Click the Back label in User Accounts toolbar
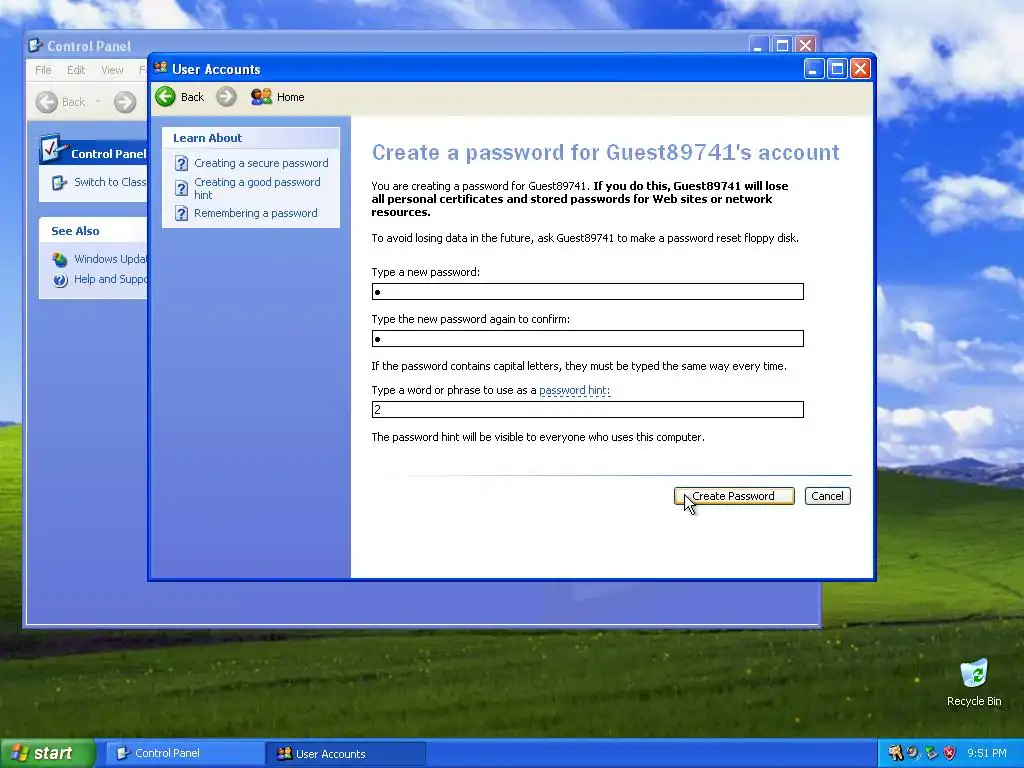Screen dimensions: 1024x768 coord(192,97)
